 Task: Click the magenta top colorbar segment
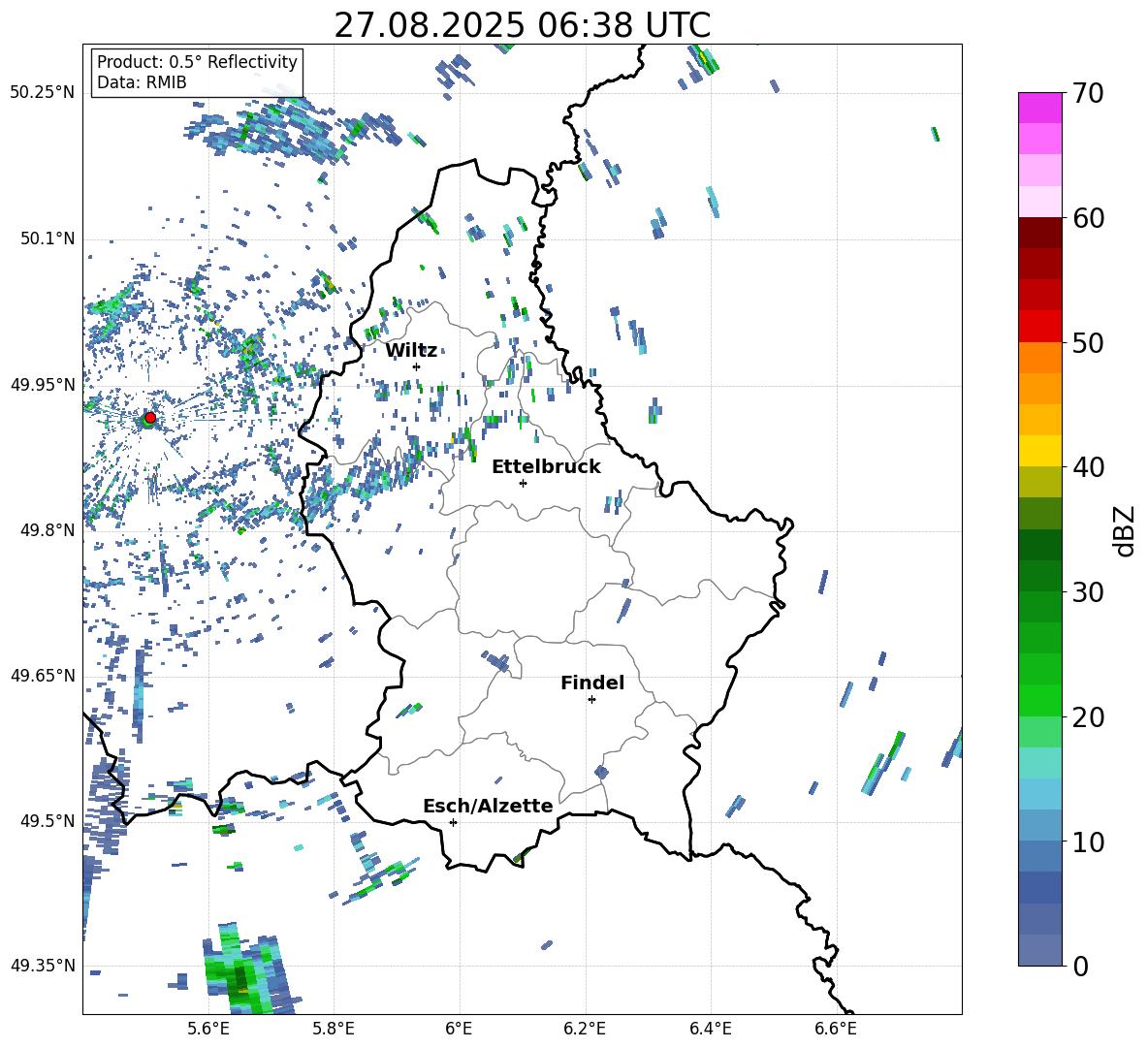pyautogui.click(x=1039, y=108)
